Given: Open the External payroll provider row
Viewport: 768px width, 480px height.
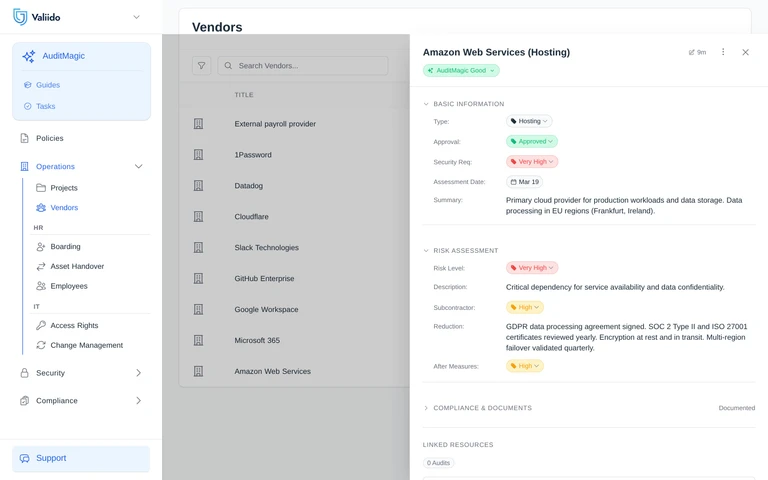Looking at the screenshot, I should click(294, 124).
